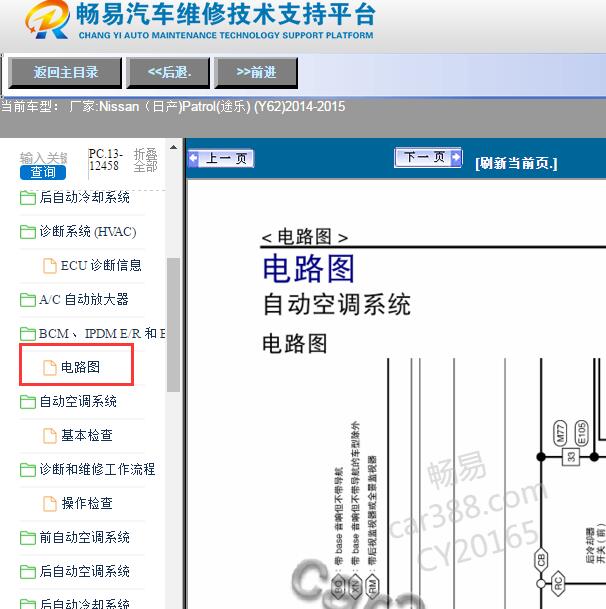Click folder icon beside 自动空调系统
606x609 pixels.
tap(28, 402)
